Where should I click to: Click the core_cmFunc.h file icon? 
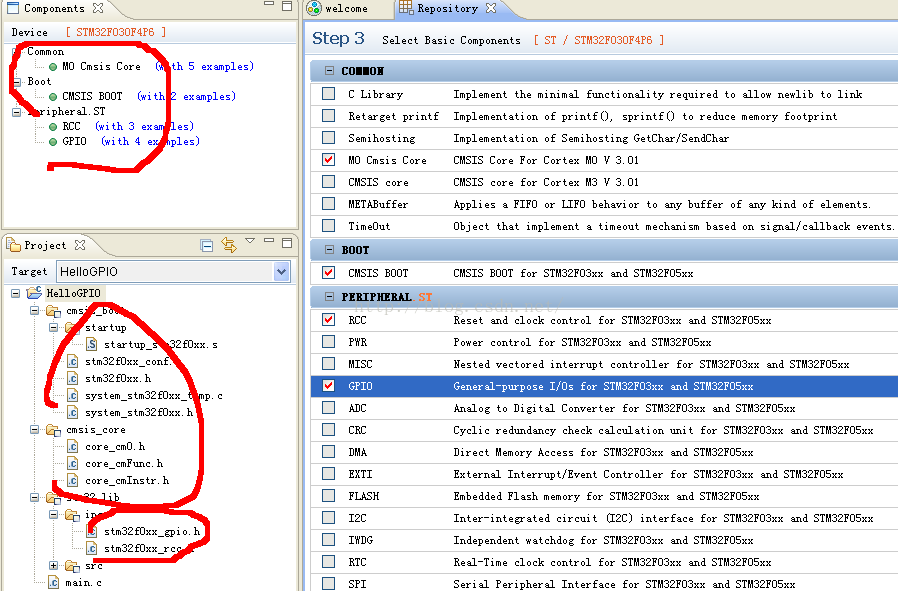pos(73,463)
